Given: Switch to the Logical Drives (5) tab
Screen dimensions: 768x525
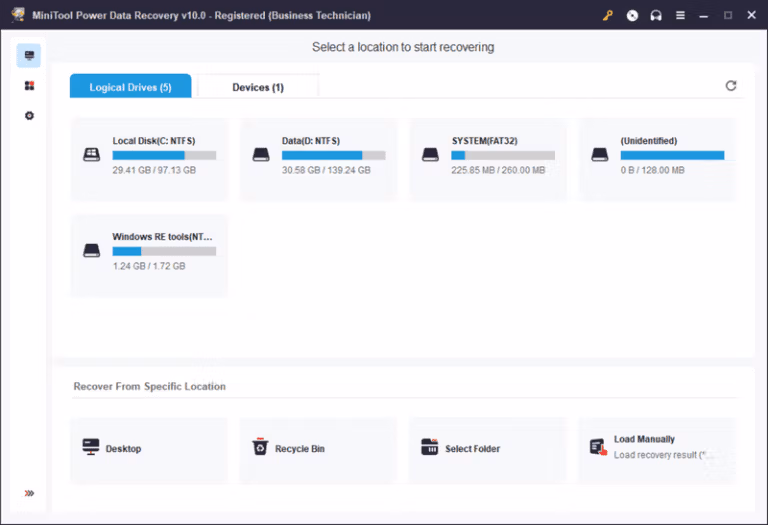Looking at the screenshot, I should pos(130,86).
